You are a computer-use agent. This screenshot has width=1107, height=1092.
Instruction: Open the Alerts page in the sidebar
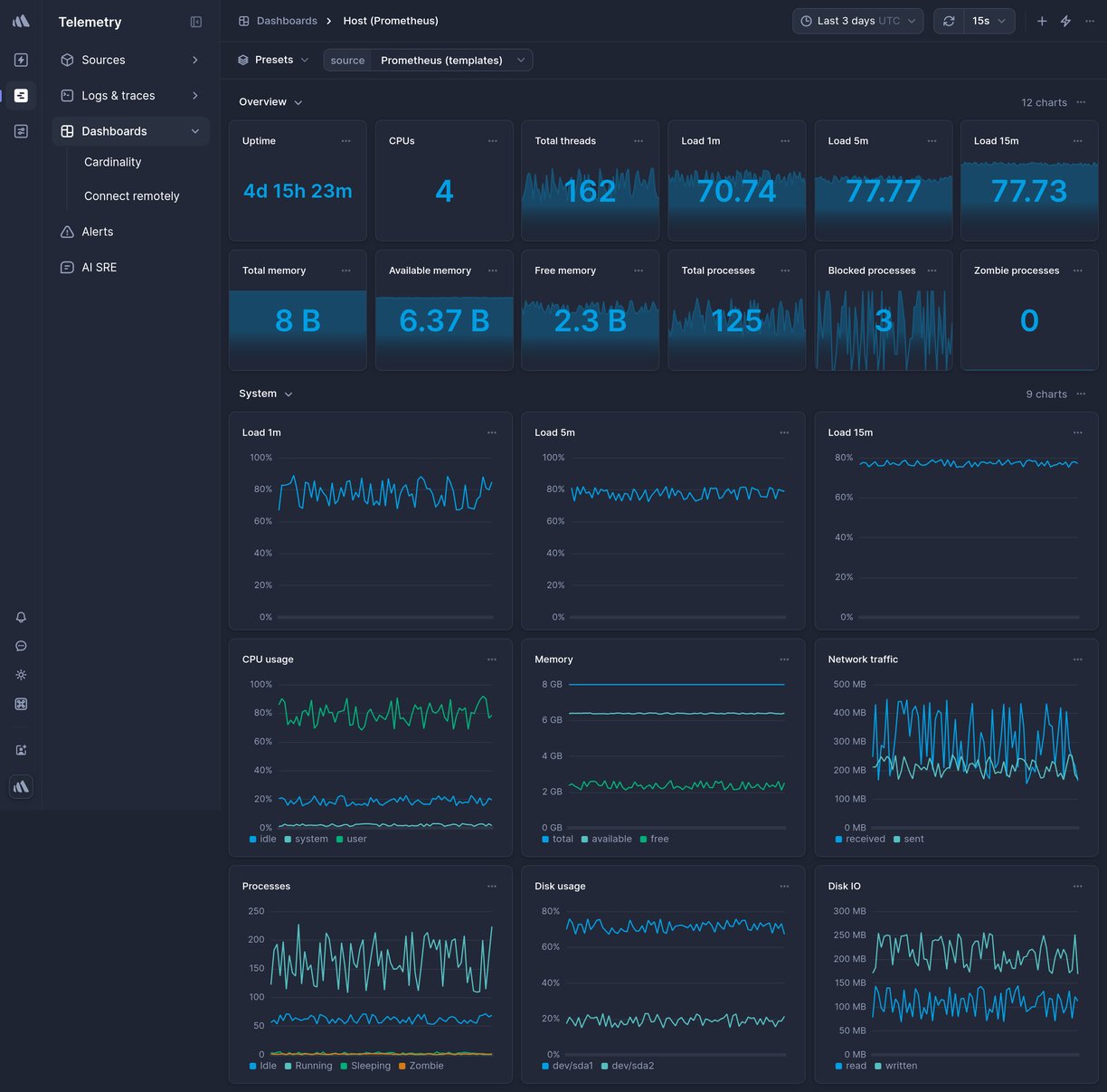[x=97, y=232]
